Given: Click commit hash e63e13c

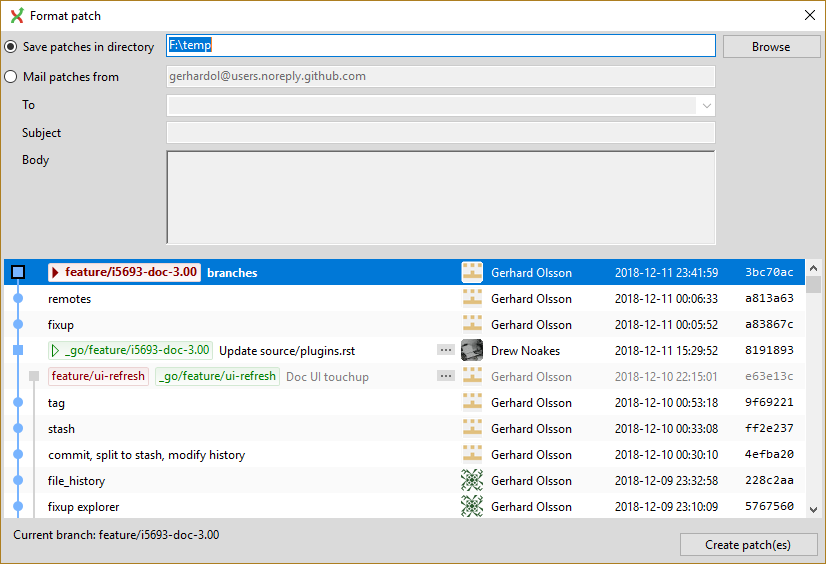Looking at the screenshot, I should click(x=769, y=376).
